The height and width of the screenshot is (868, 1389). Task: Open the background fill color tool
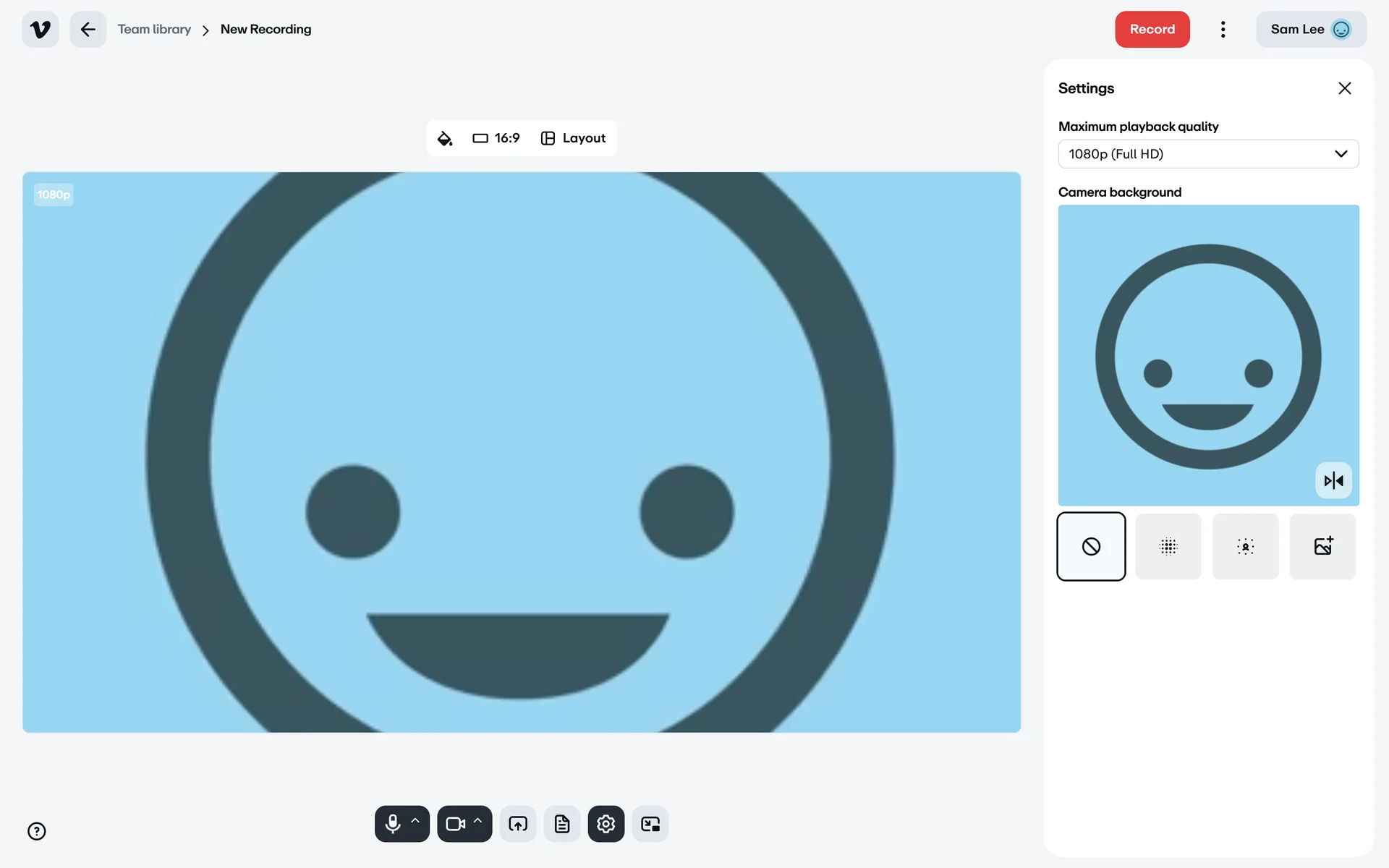[445, 138]
